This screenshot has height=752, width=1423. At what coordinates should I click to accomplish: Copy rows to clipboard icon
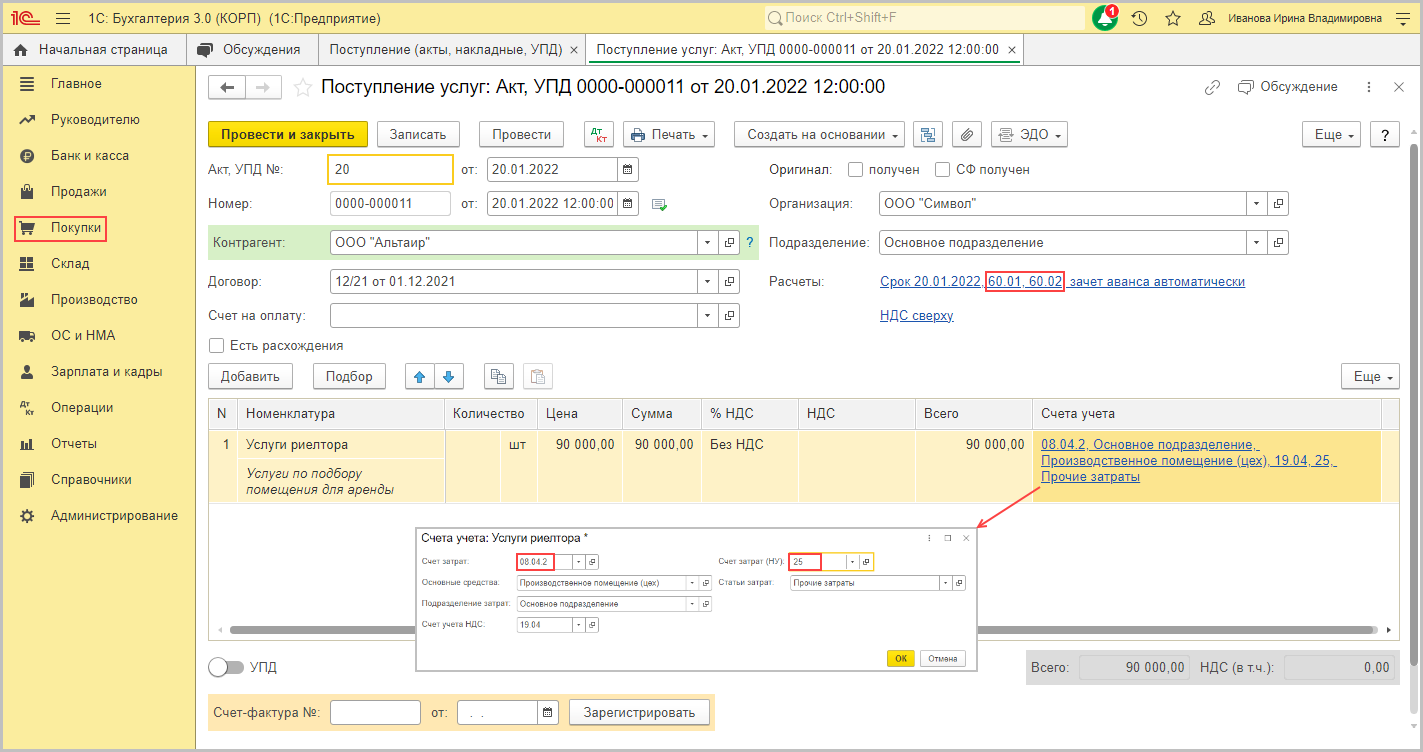pyautogui.click(x=498, y=377)
